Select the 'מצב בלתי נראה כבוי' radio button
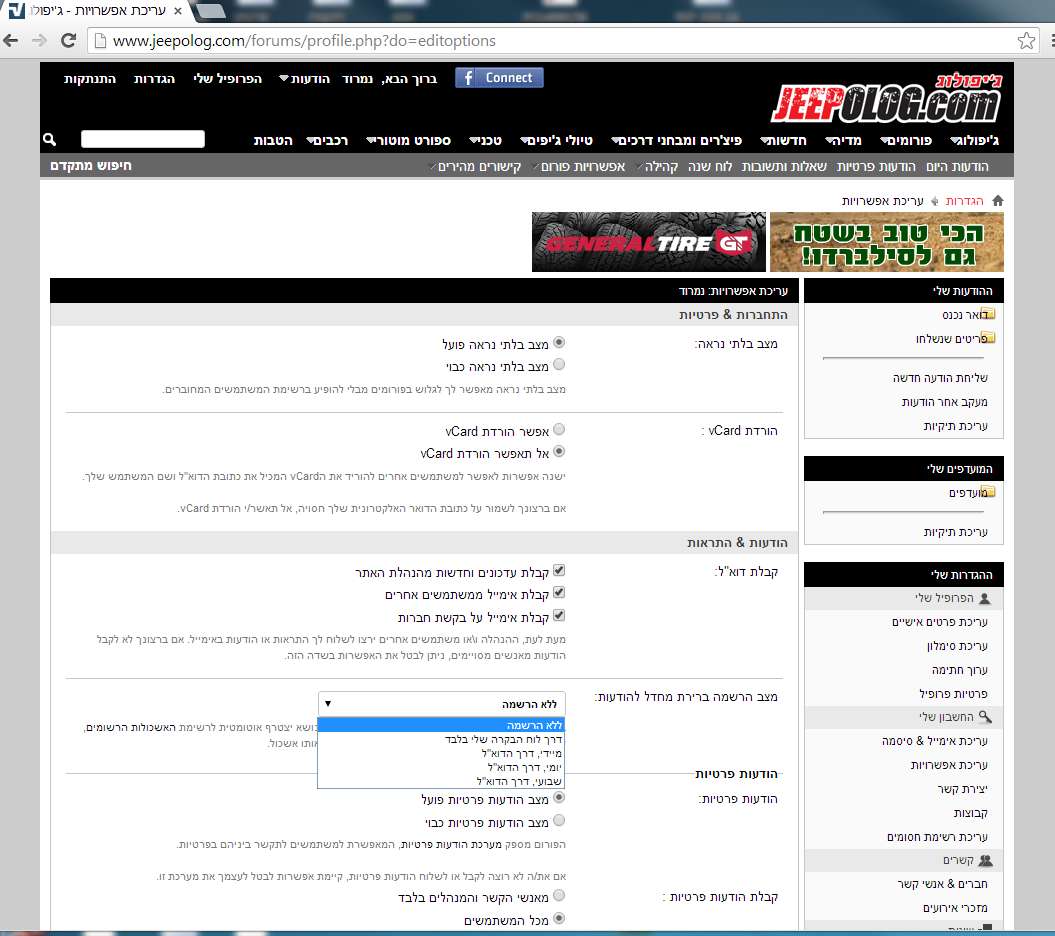Image resolution: width=1055 pixels, height=936 pixels. pyautogui.click(x=559, y=365)
